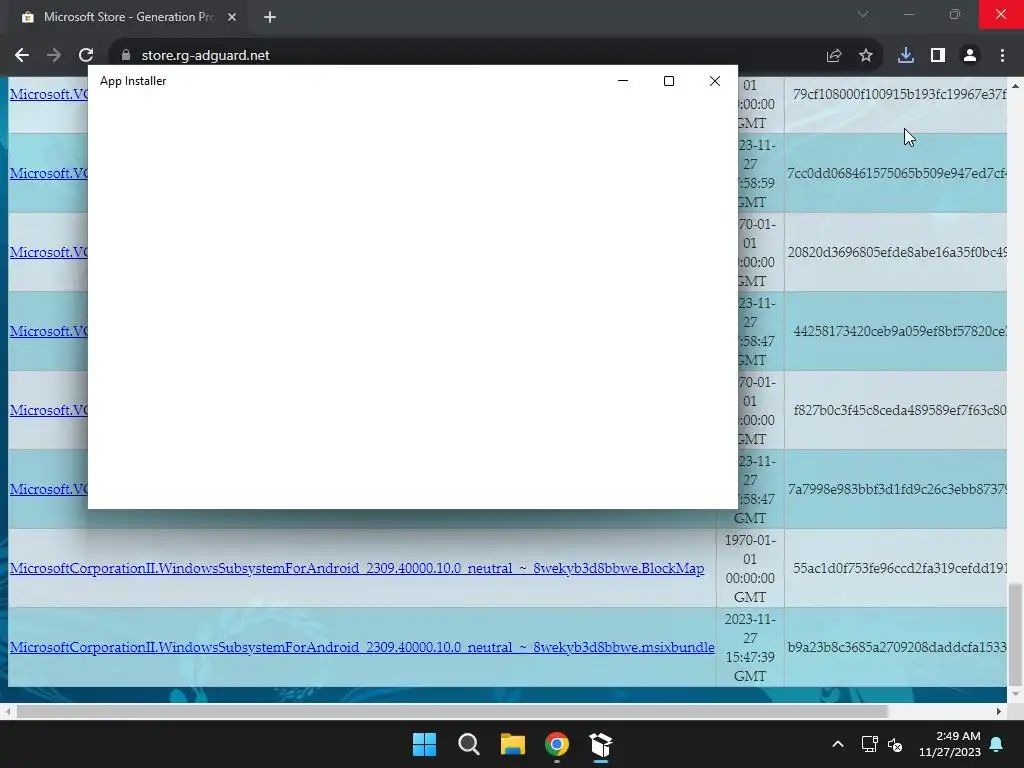
Task: Open Chrome downloads icon
Action: click(906, 56)
